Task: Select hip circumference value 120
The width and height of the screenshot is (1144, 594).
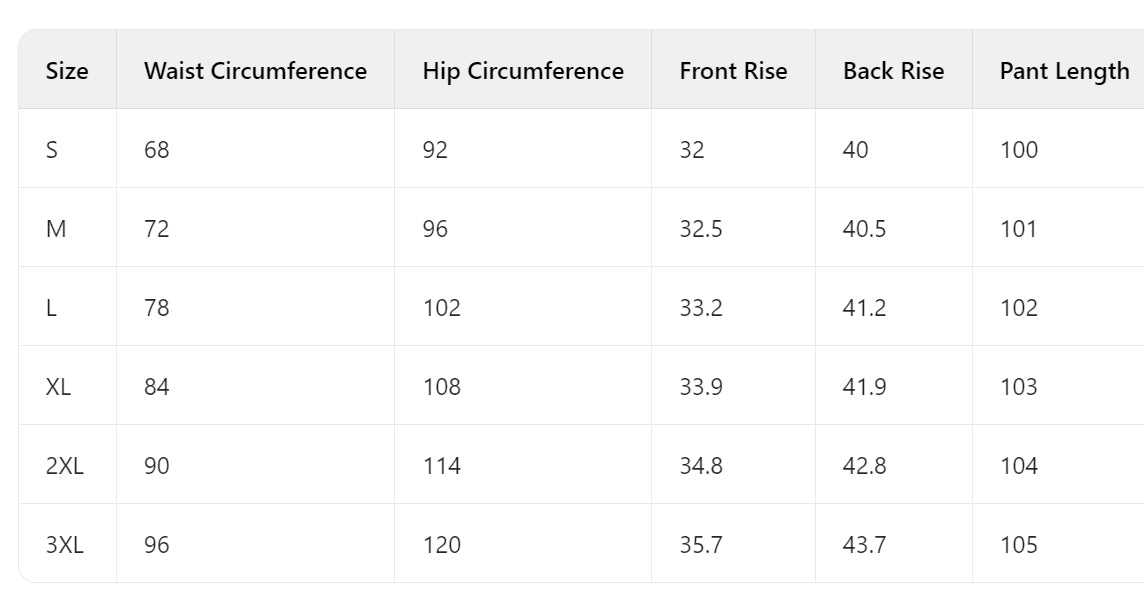Action: point(442,544)
